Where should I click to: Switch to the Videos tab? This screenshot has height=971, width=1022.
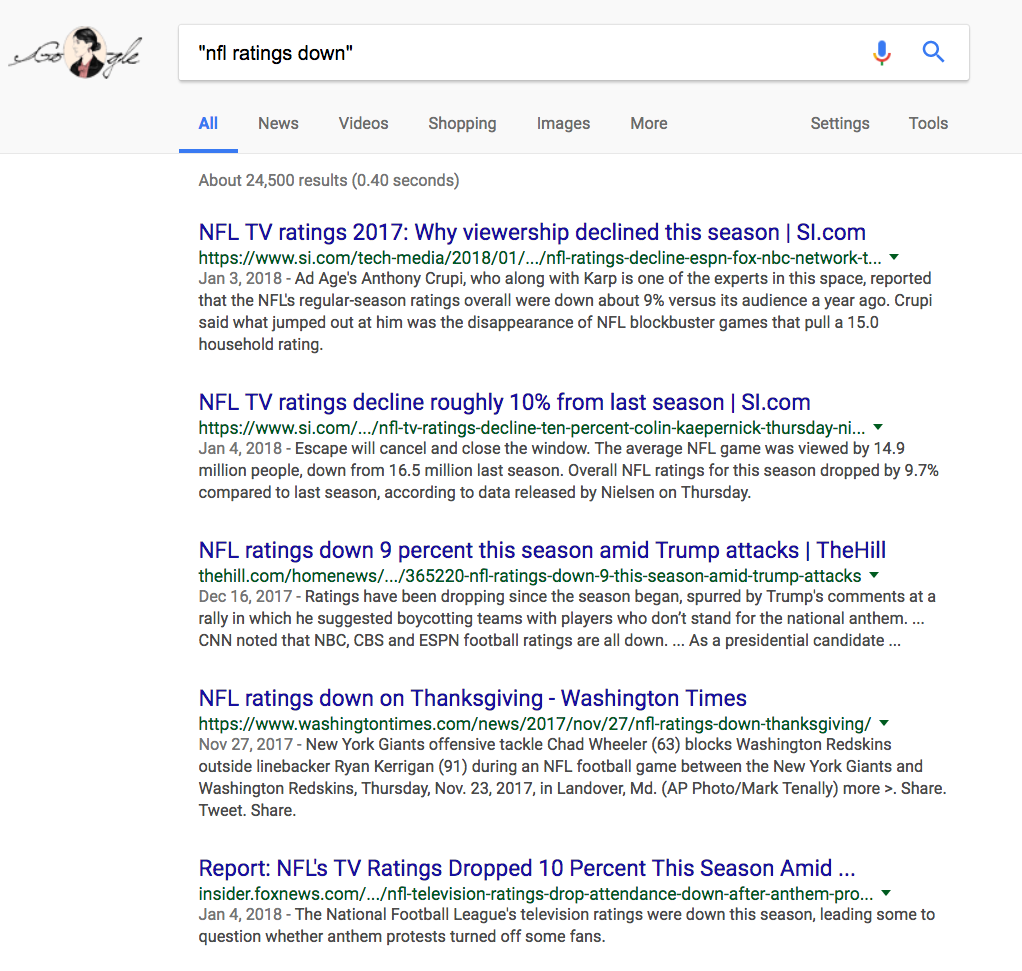(x=363, y=123)
